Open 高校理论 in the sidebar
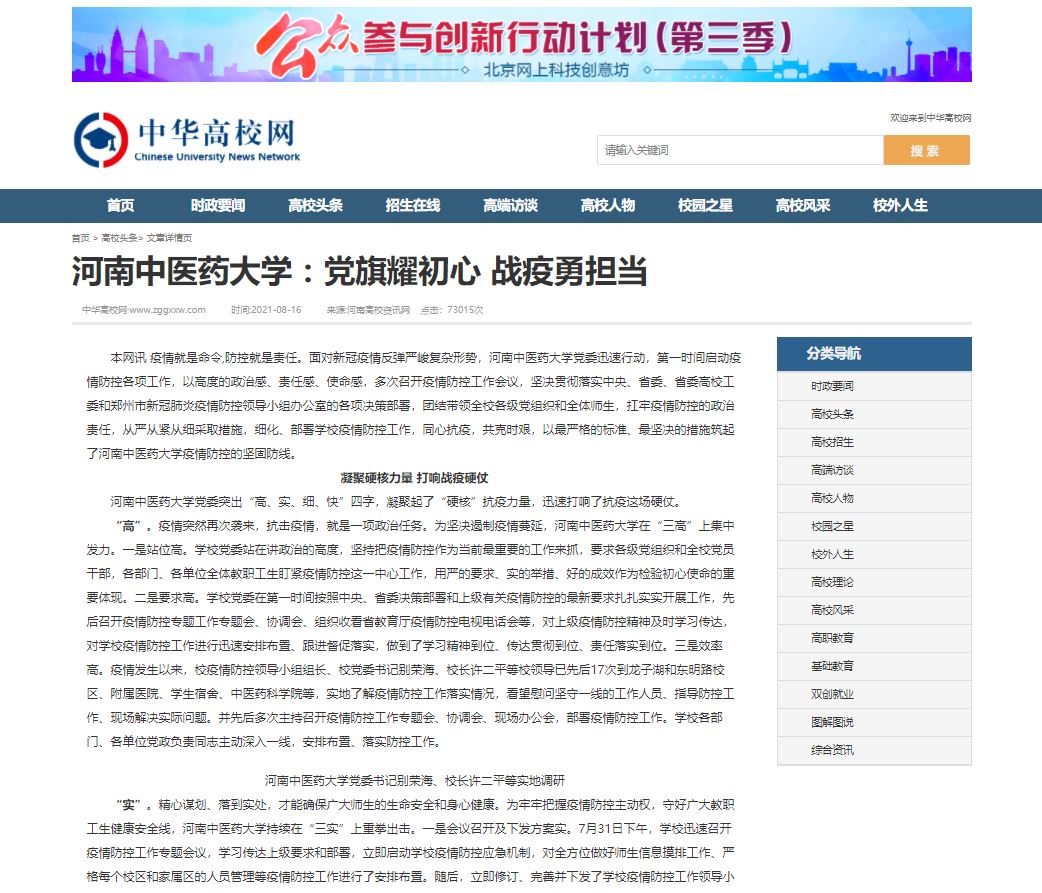This screenshot has height=893, width=1042. [875, 582]
